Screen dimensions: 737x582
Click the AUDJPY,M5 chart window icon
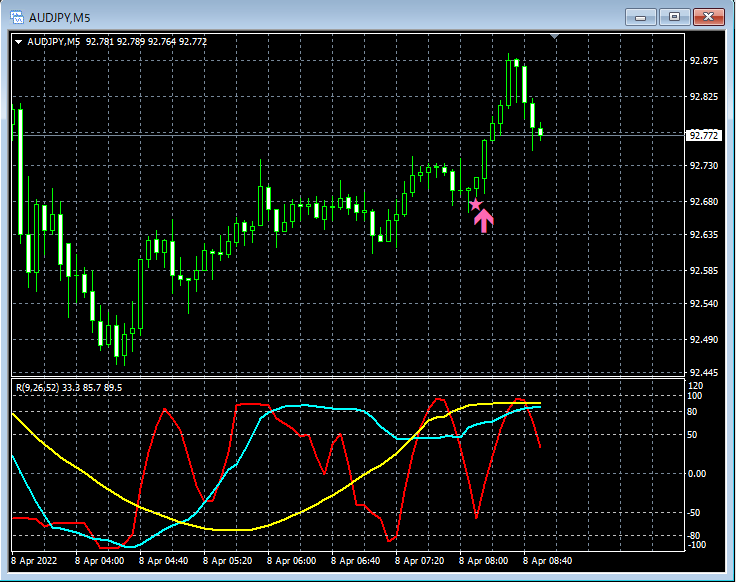click(x=17, y=17)
